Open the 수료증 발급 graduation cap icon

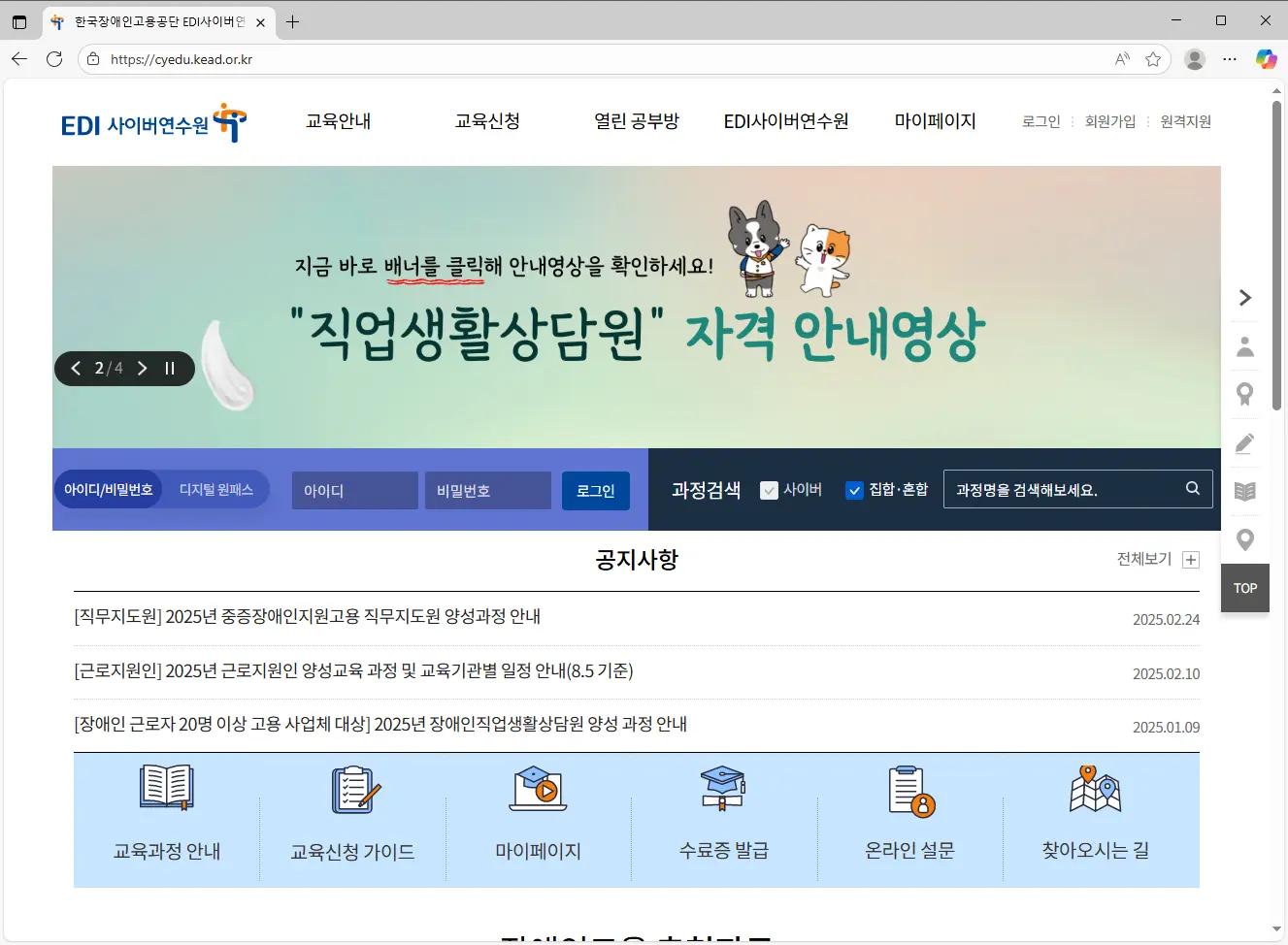(724, 788)
